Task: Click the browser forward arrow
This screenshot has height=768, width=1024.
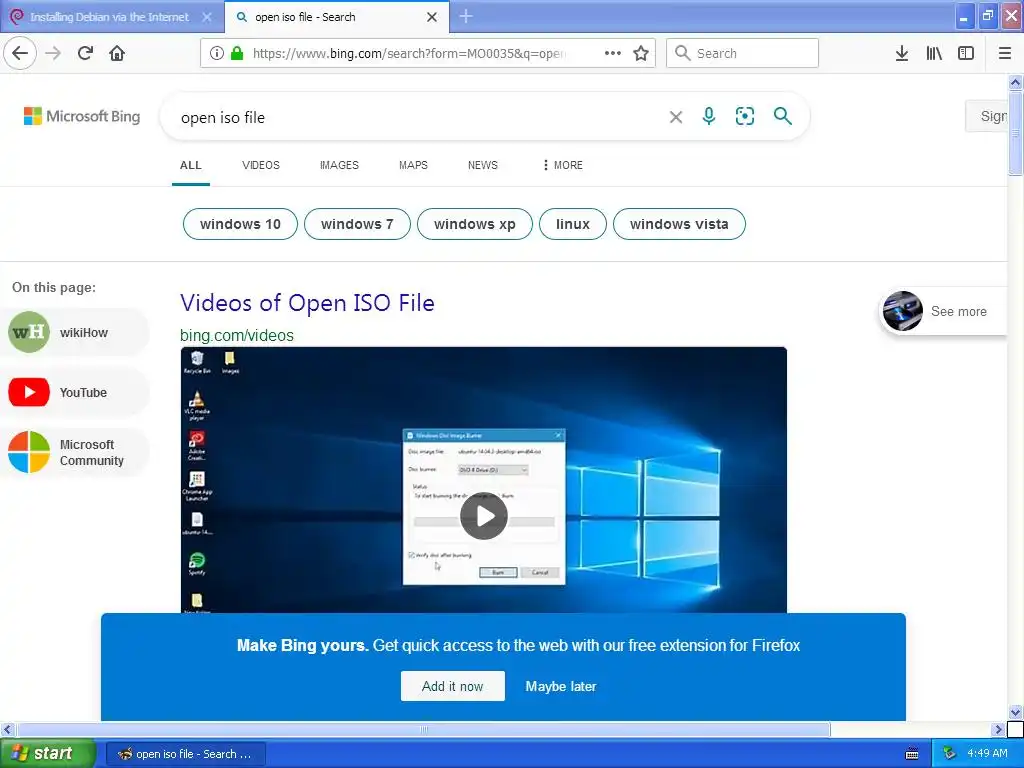Action: (53, 53)
